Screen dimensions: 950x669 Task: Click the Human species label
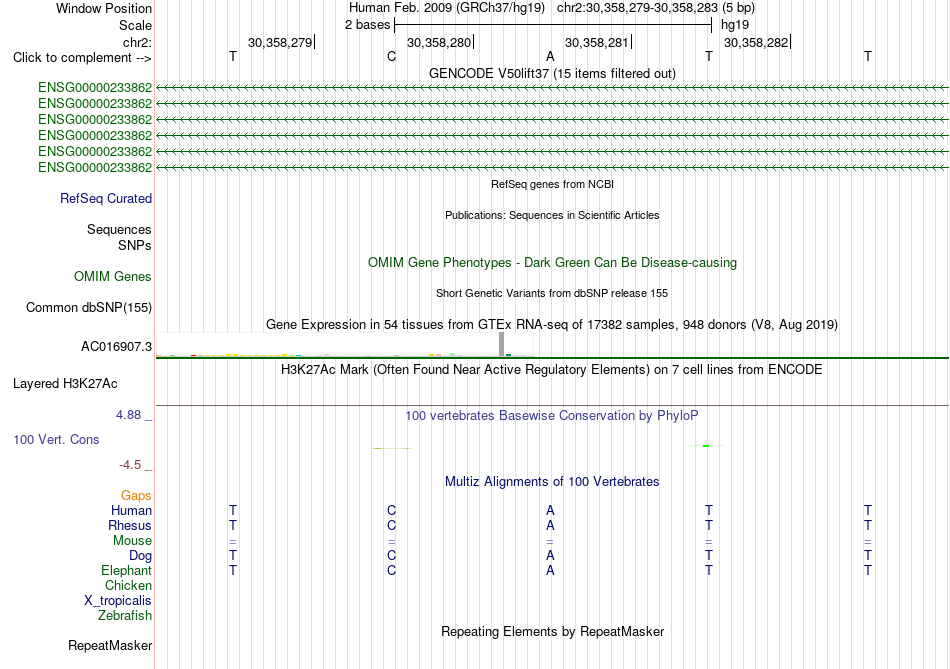[x=131, y=510]
